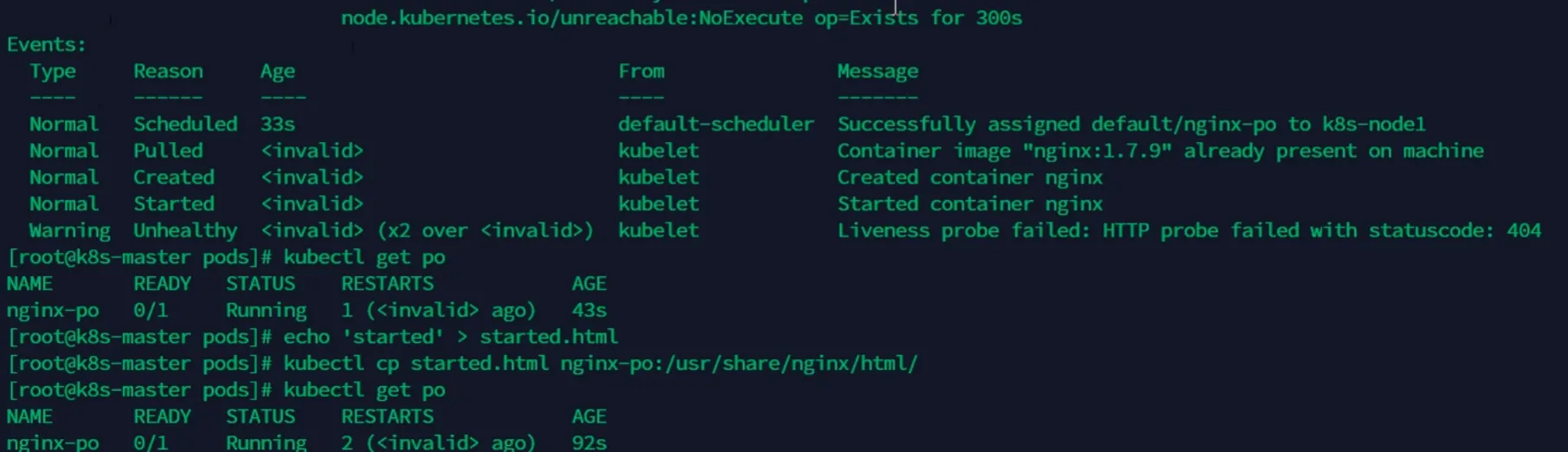
Task: Click the "kubectl cp started.html" command line
Action: [600, 364]
